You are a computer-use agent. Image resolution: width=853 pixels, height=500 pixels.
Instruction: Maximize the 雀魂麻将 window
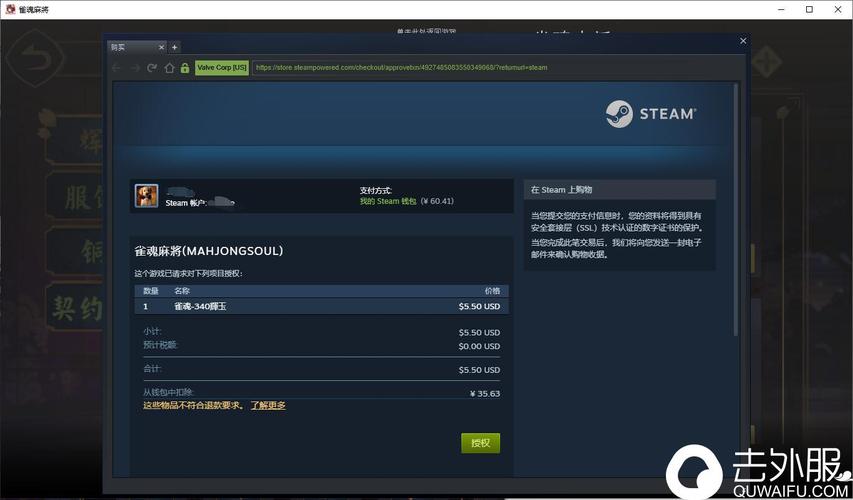tap(809, 9)
